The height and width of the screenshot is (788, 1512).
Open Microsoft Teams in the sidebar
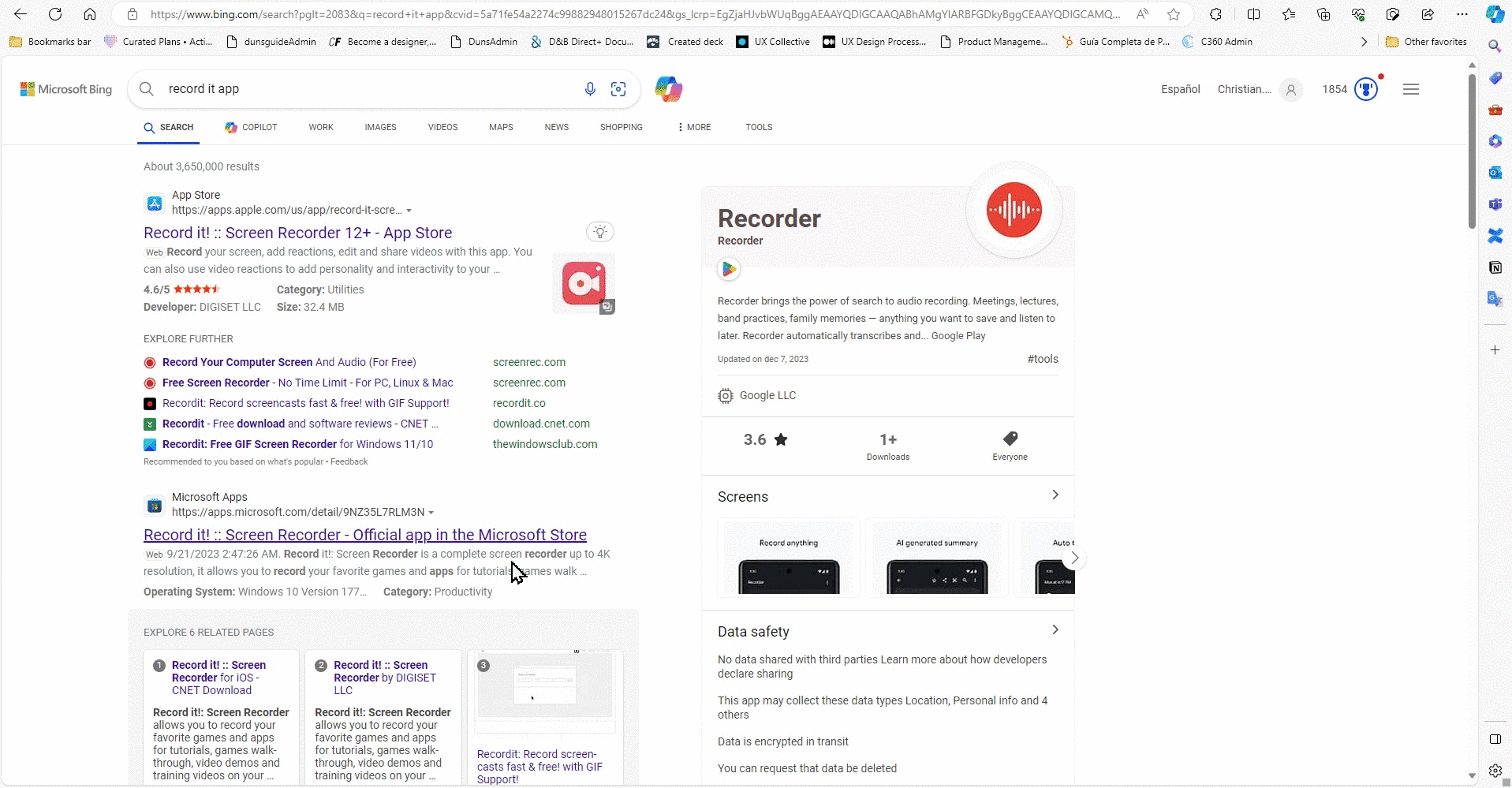[x=1495, y=204]
